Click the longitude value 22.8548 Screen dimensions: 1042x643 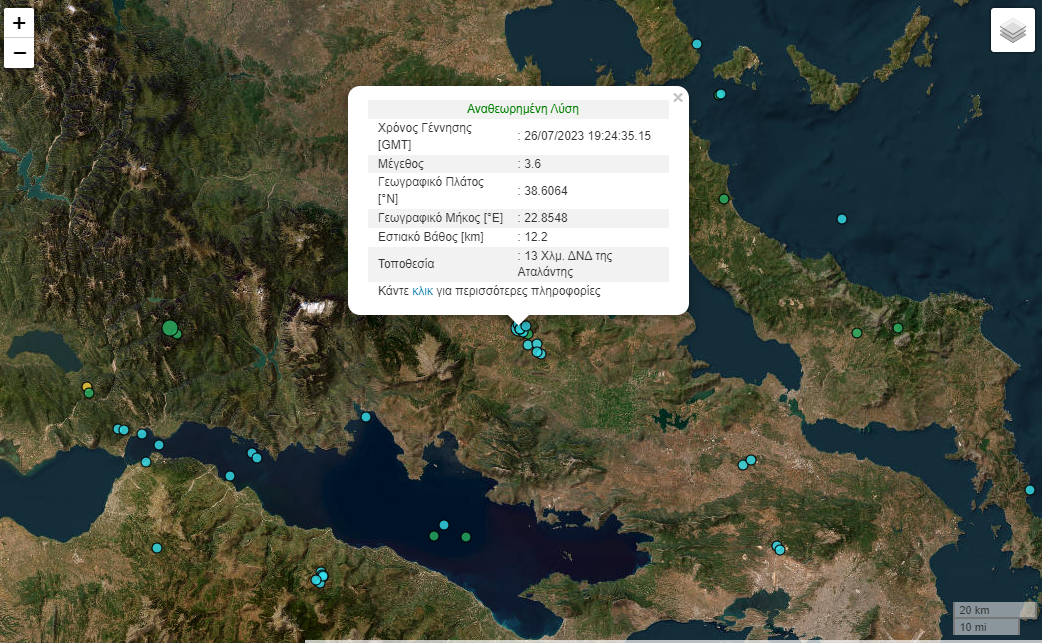pyautogui.click(x=546, y=218)
